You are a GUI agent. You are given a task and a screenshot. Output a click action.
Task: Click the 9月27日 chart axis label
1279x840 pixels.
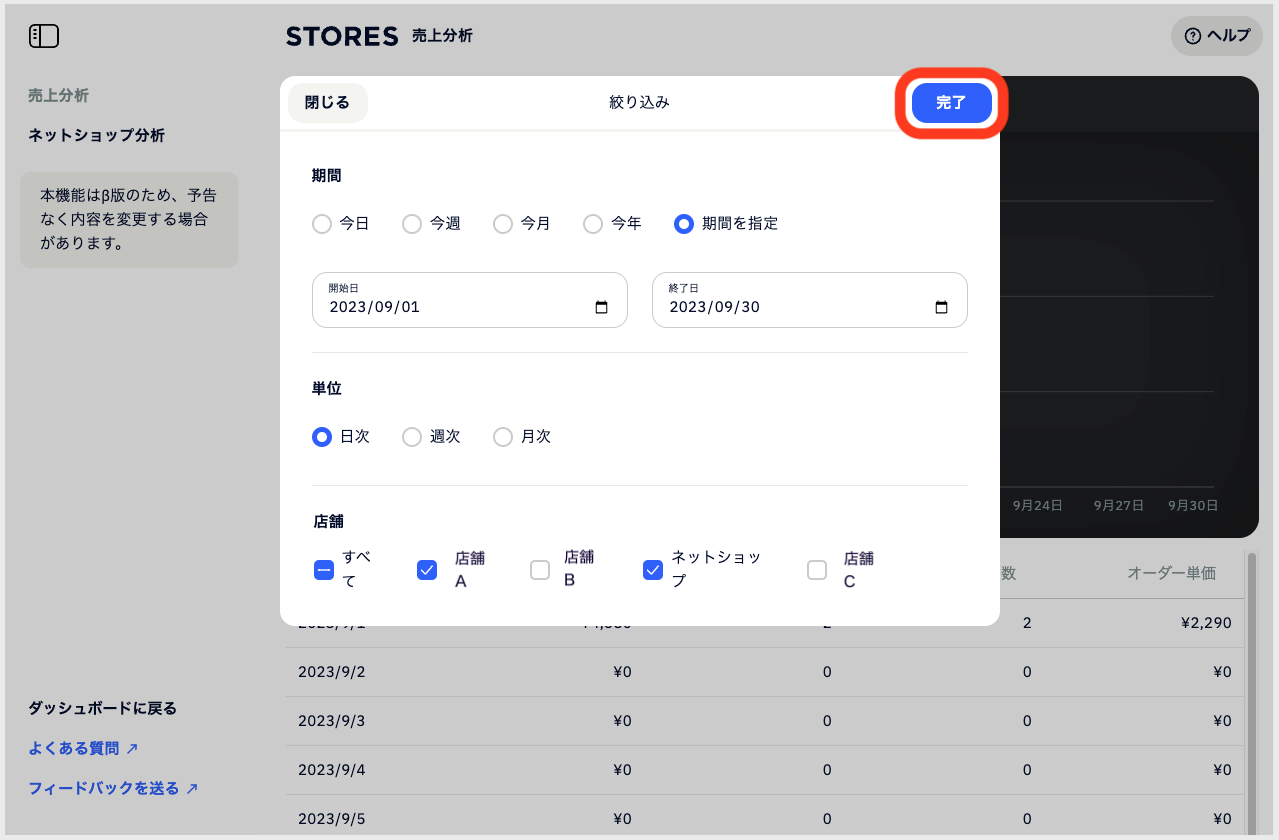[x=1119, y=505]
